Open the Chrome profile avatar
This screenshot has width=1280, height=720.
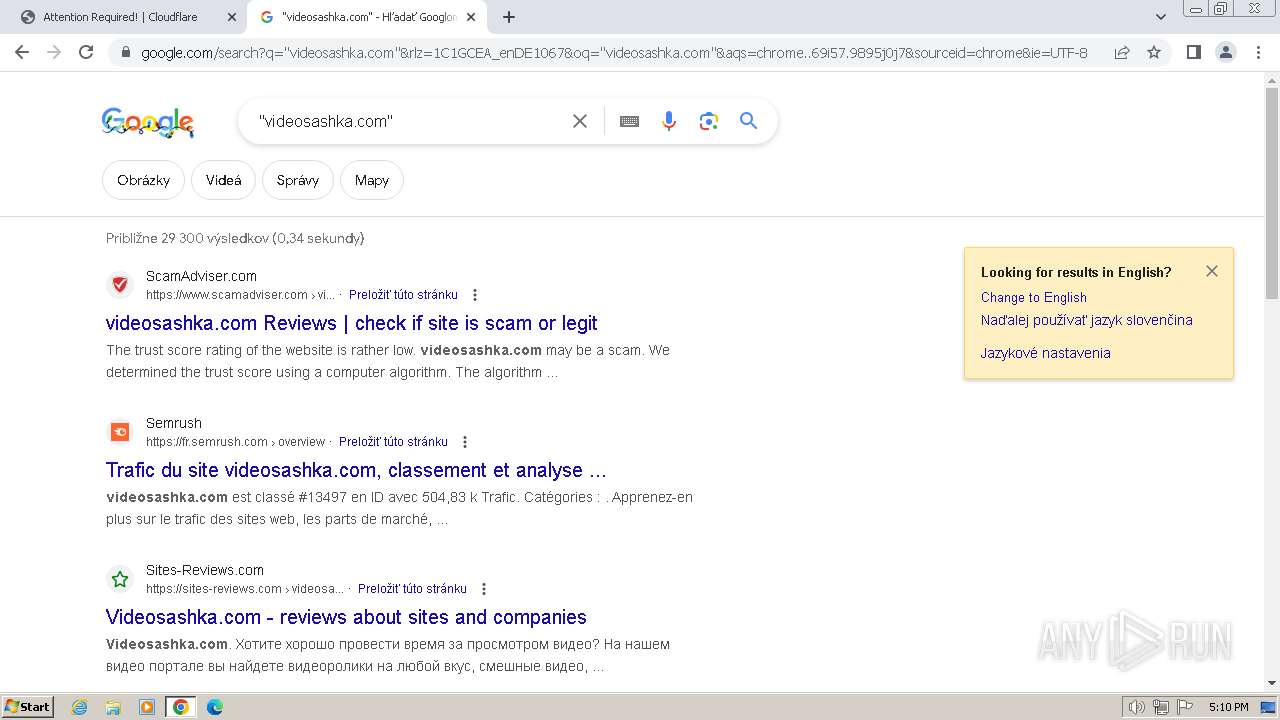pyautogui.click(x=1225, y=52)
